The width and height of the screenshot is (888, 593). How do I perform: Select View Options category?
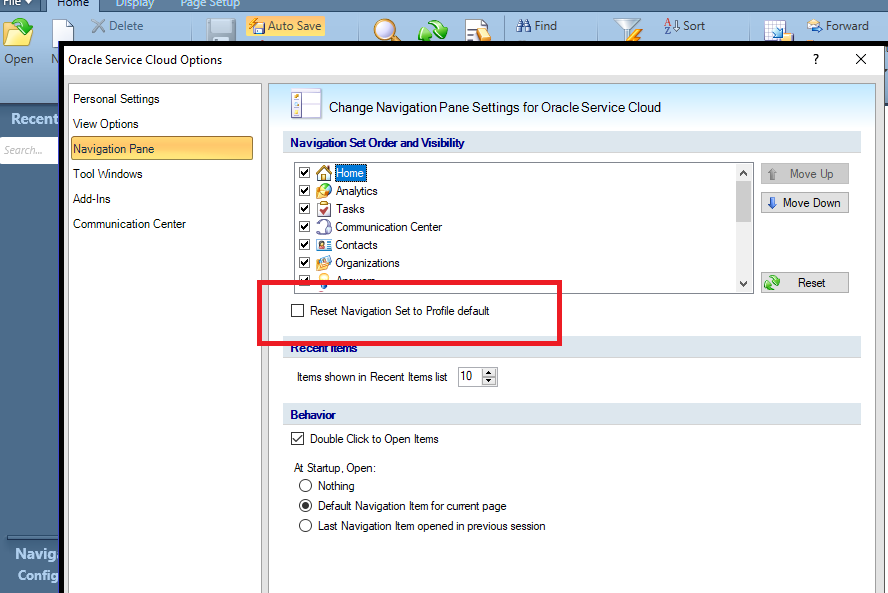tap(105, 124)
